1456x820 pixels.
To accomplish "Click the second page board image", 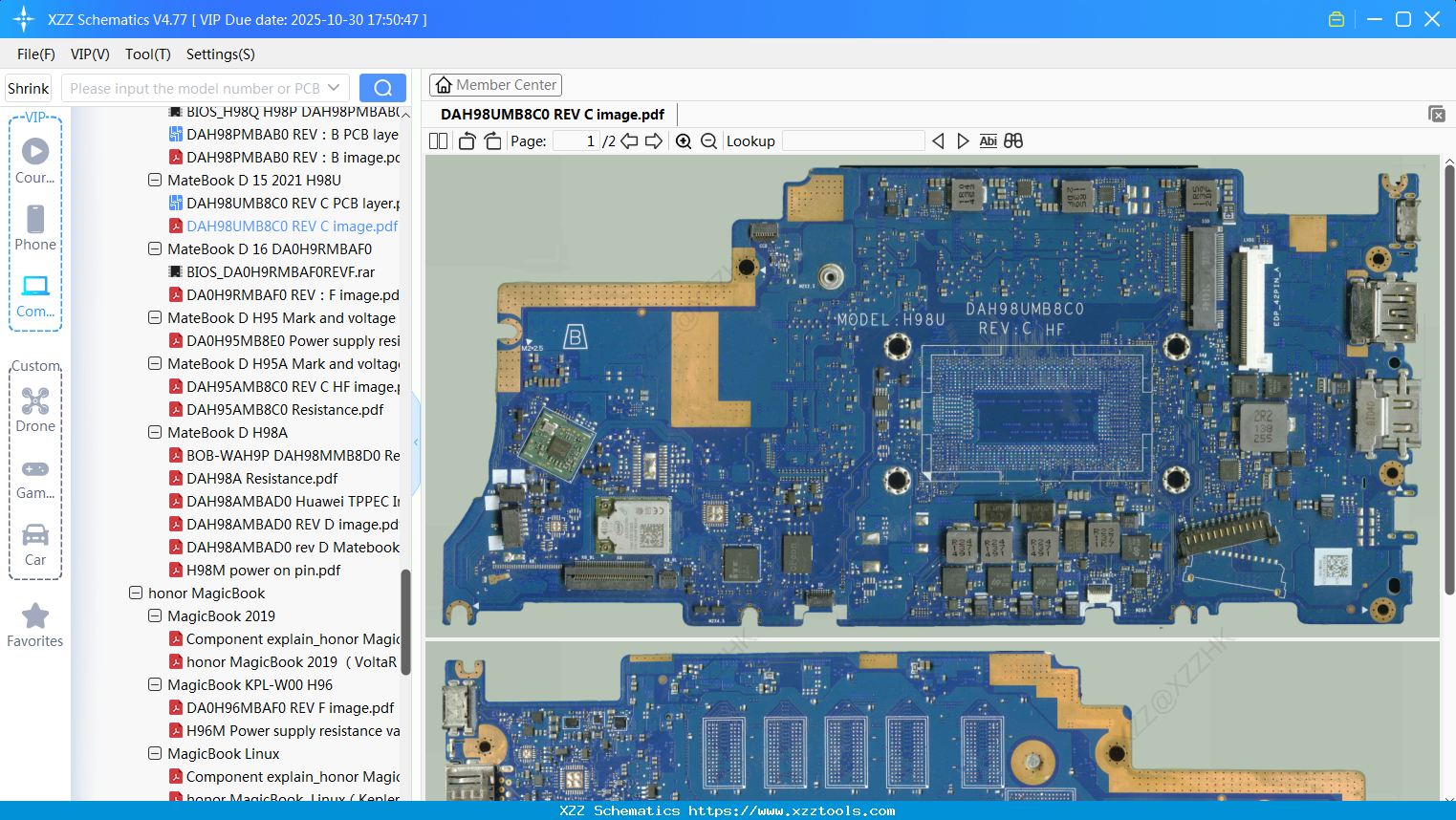I will point(932,722).
